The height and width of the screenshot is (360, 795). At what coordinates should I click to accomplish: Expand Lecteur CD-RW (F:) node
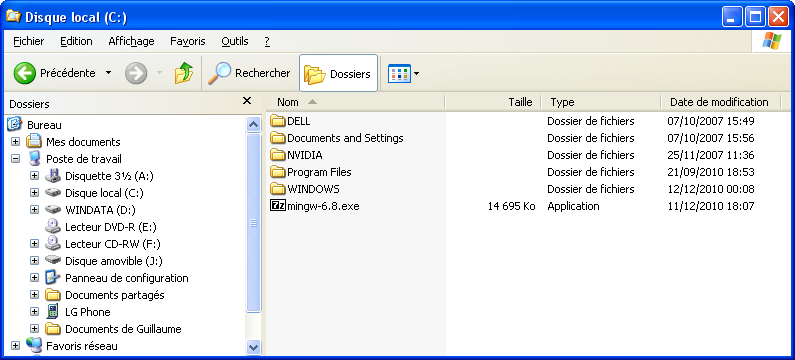[x=34, y=244]
